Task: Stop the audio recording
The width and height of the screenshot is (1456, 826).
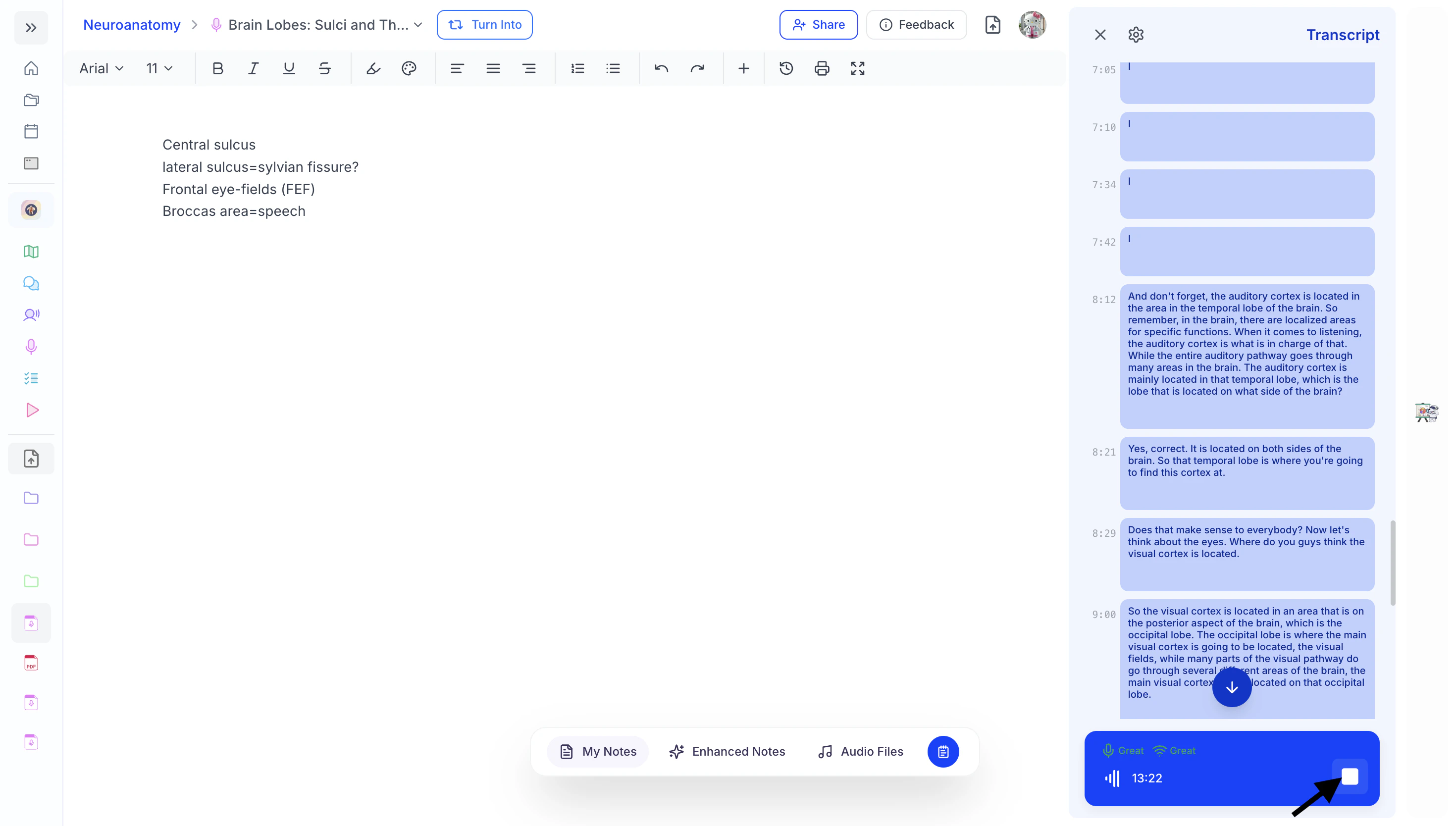Action: pos(1350,776)
